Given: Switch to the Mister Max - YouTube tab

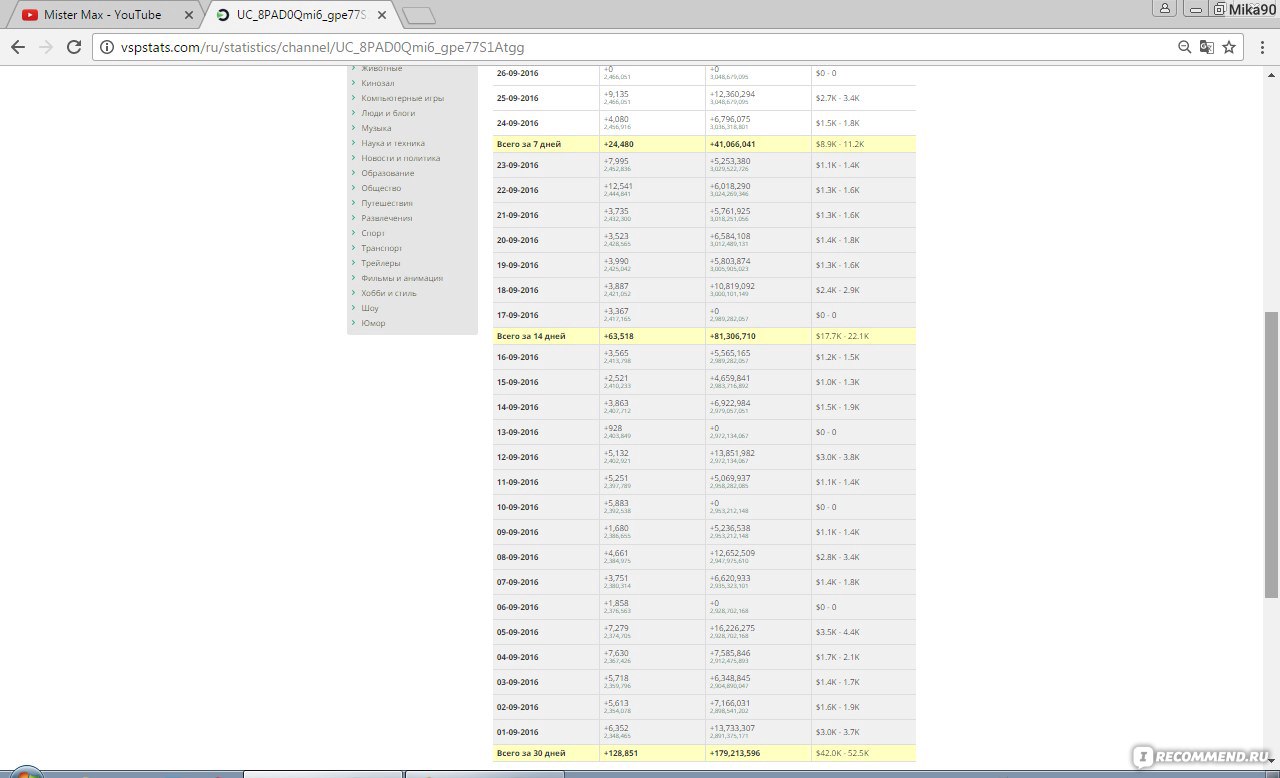Looking at the screenshot, I should coord(103,15).
